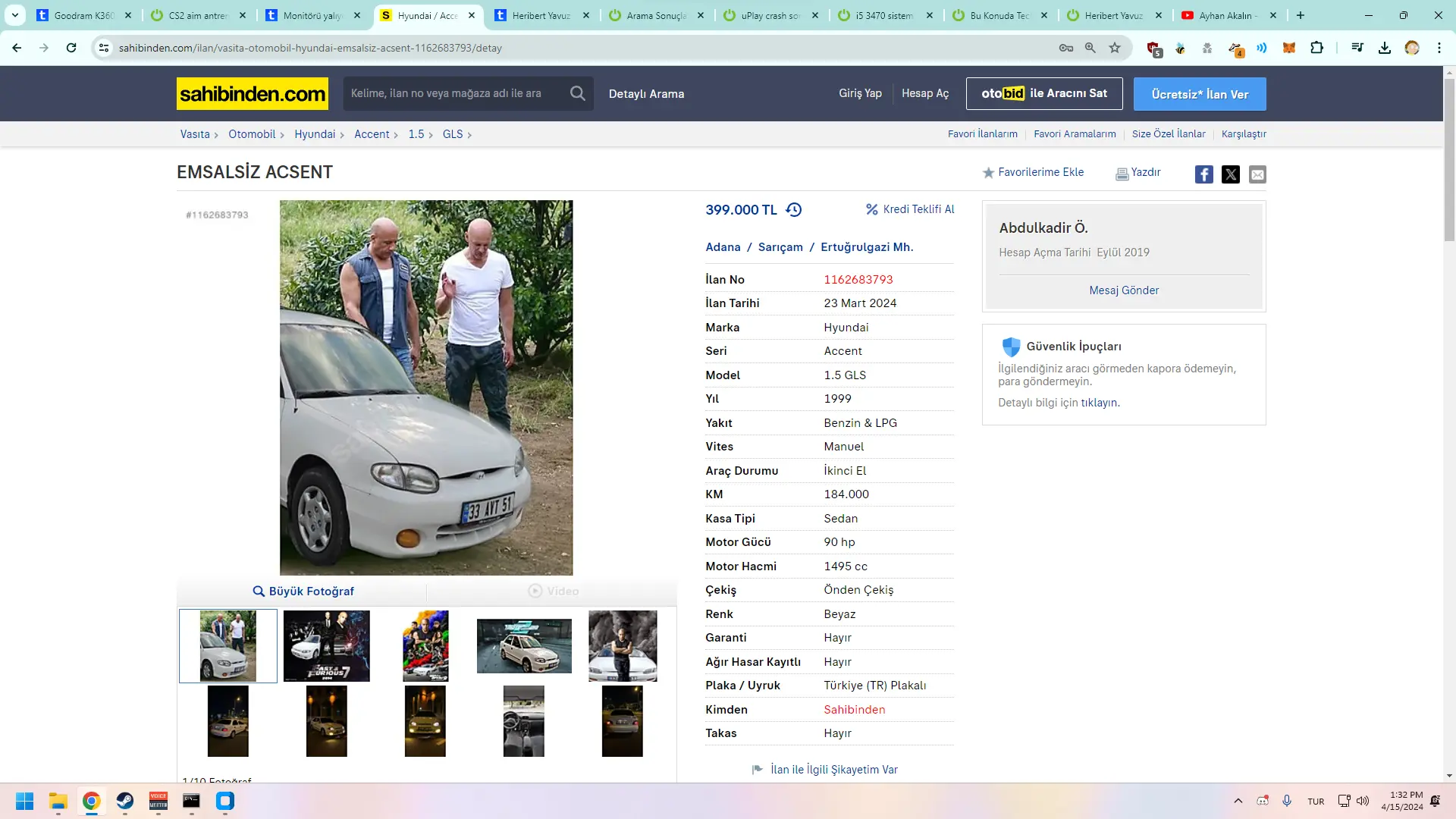Open GLS breadcrumb category

pos(453,134)
